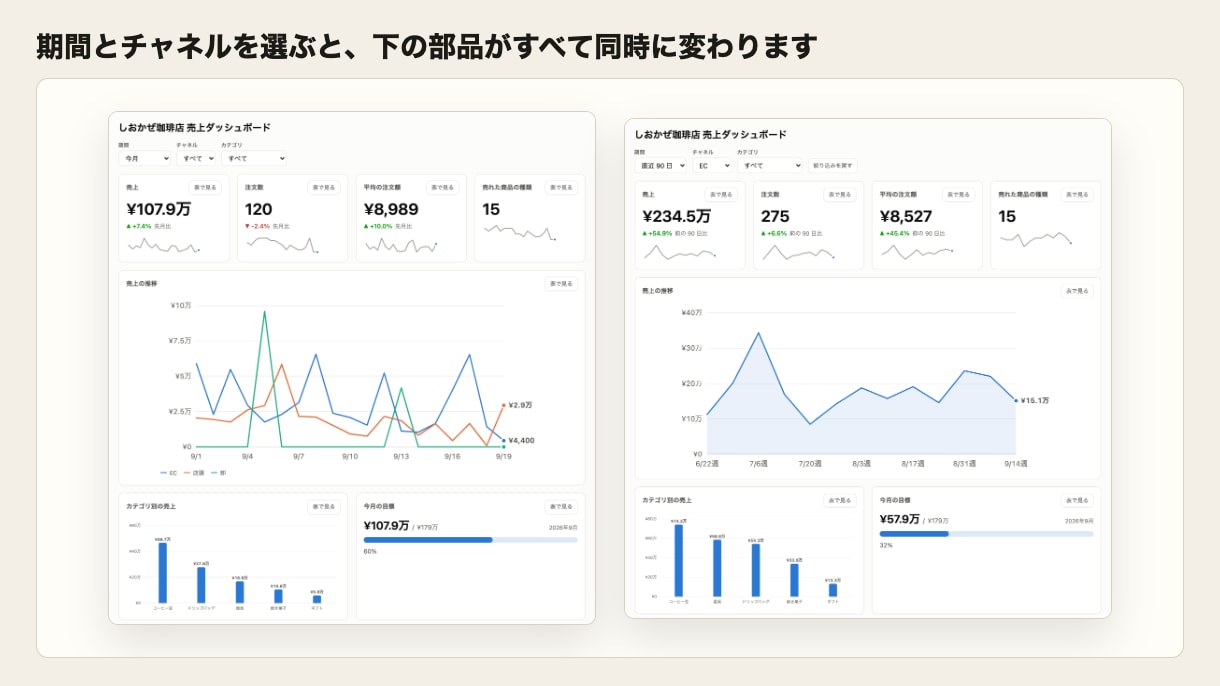Click 表で見る on カテゴリ別の売上, 直近 90 日 dashboard
Image resolution: width=1220 pixels, height=686 pixels.
click(x=840, y=500)
